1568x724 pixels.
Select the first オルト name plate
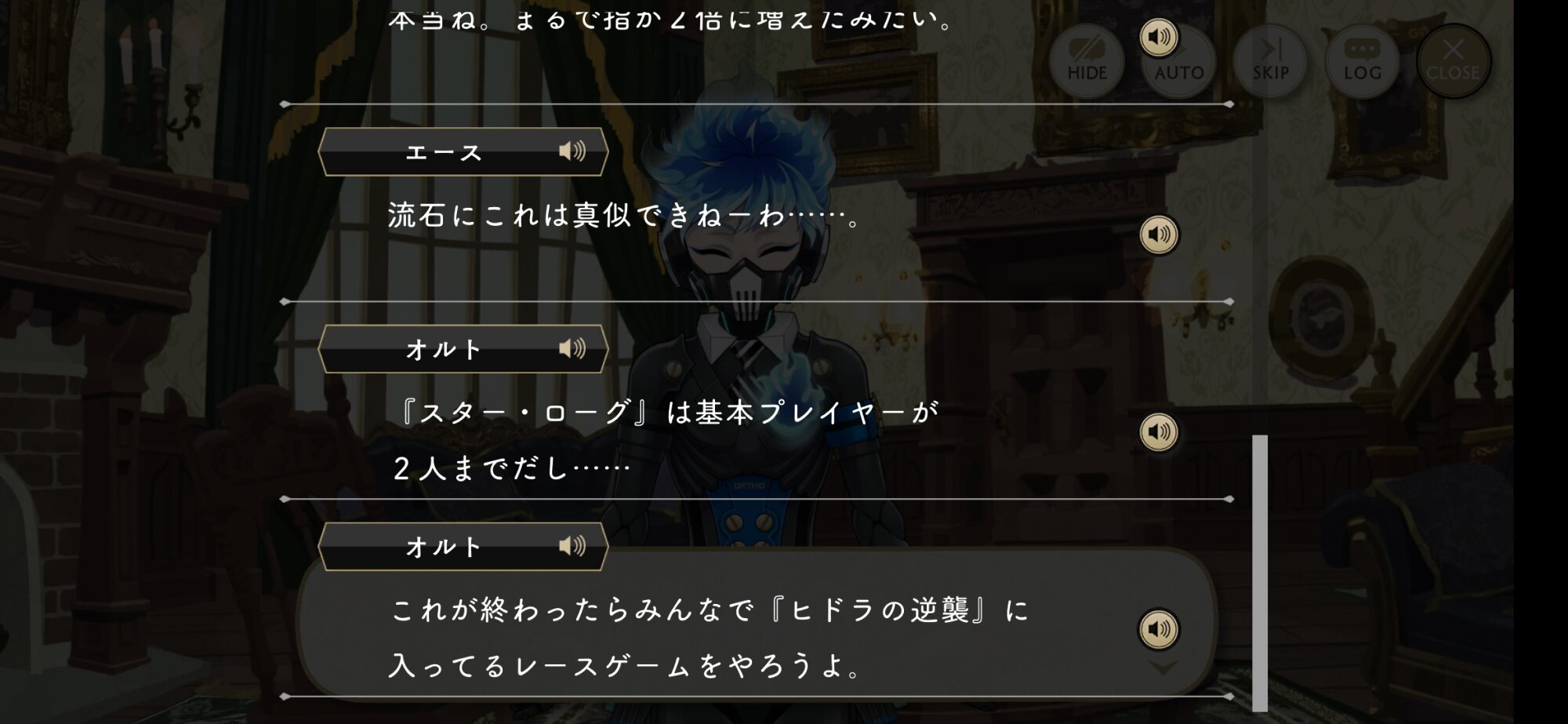click(463, 349)
